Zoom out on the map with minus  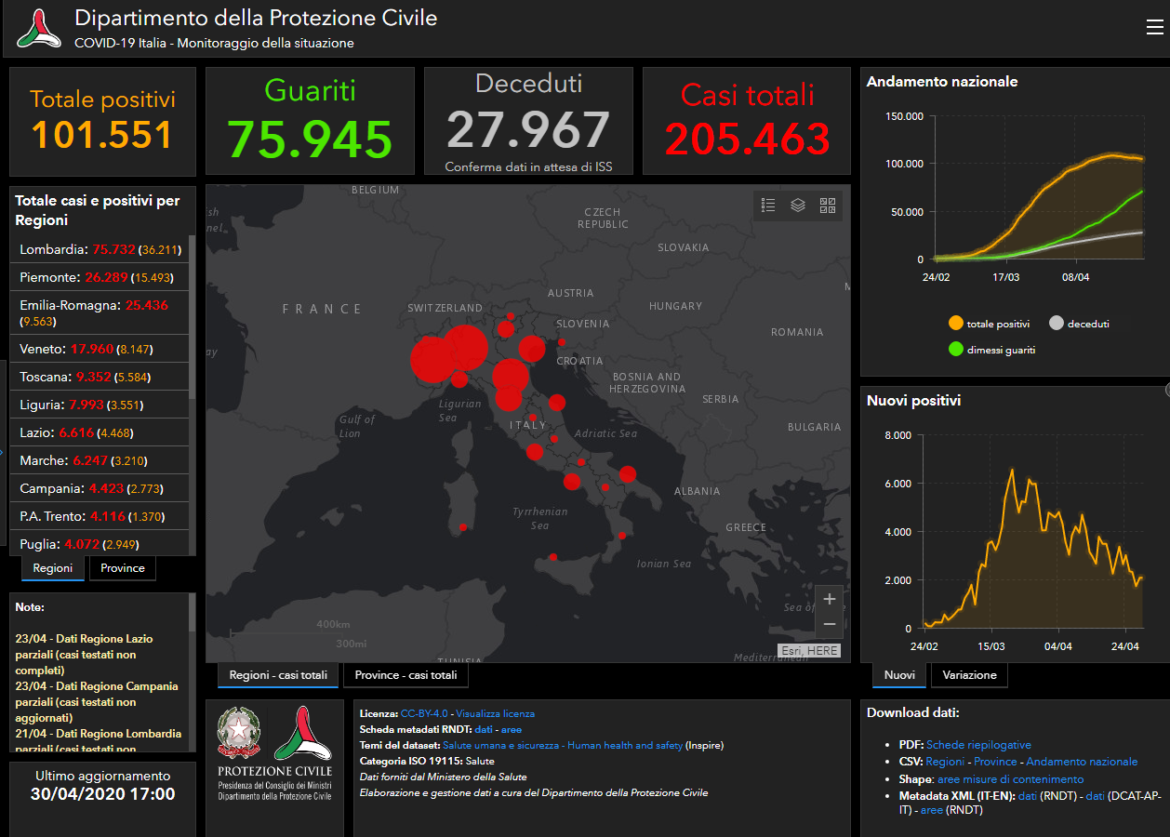829,624
